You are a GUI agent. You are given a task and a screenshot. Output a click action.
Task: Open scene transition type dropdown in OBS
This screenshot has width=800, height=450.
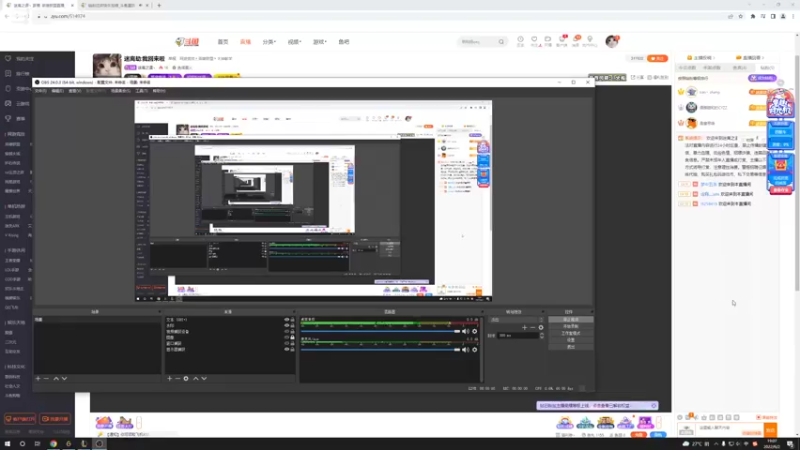coord(516,320)
